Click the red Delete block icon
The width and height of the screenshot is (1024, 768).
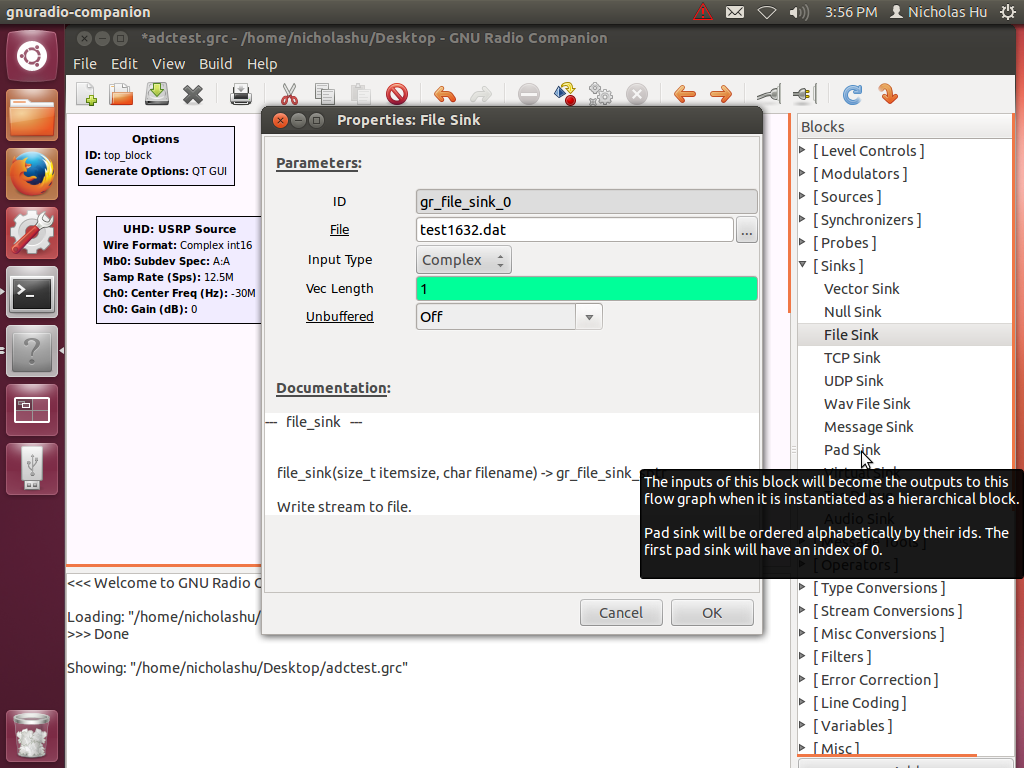[396, 95]
